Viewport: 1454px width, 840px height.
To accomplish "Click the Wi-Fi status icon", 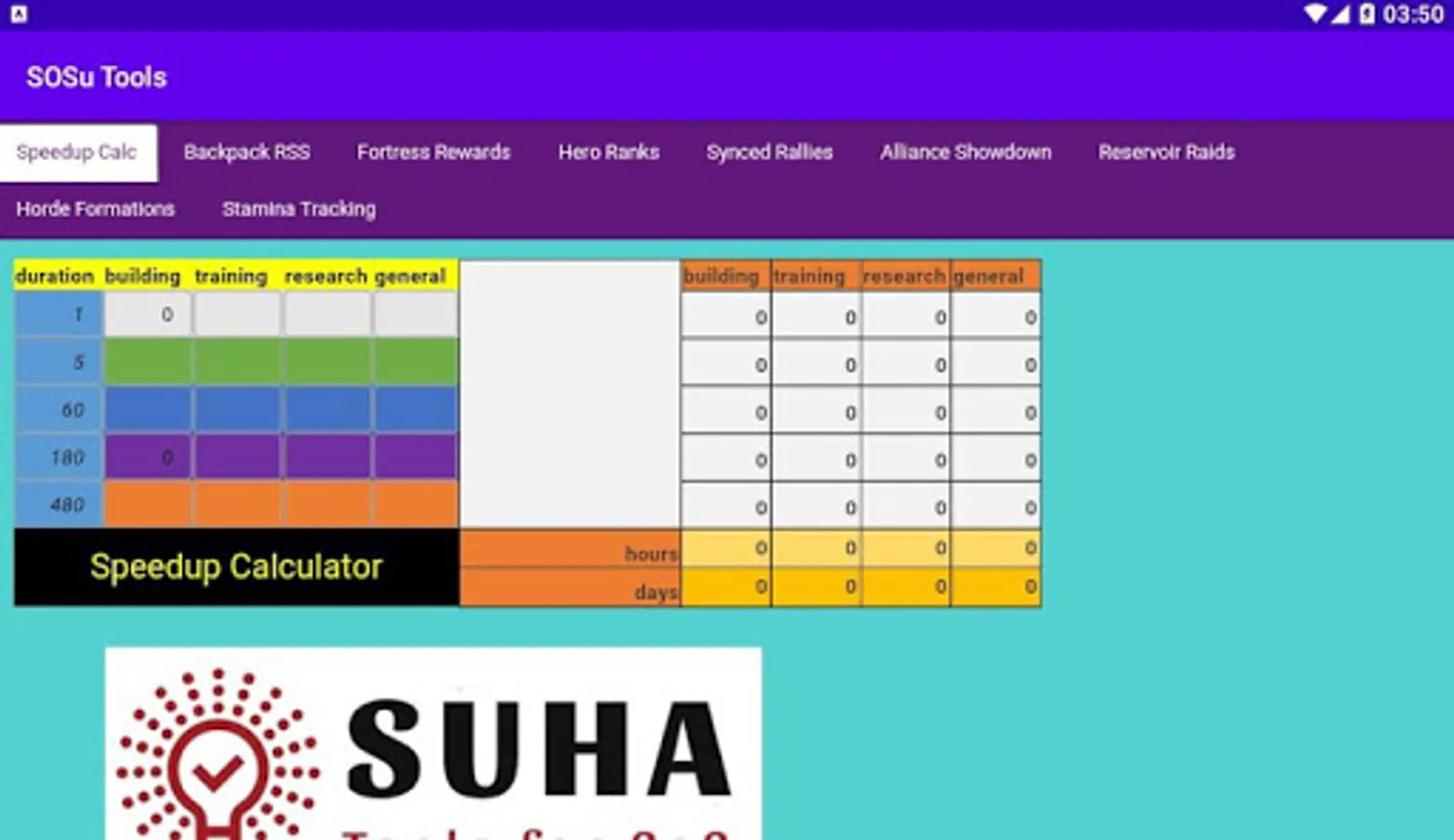I will pos(1314,14).
